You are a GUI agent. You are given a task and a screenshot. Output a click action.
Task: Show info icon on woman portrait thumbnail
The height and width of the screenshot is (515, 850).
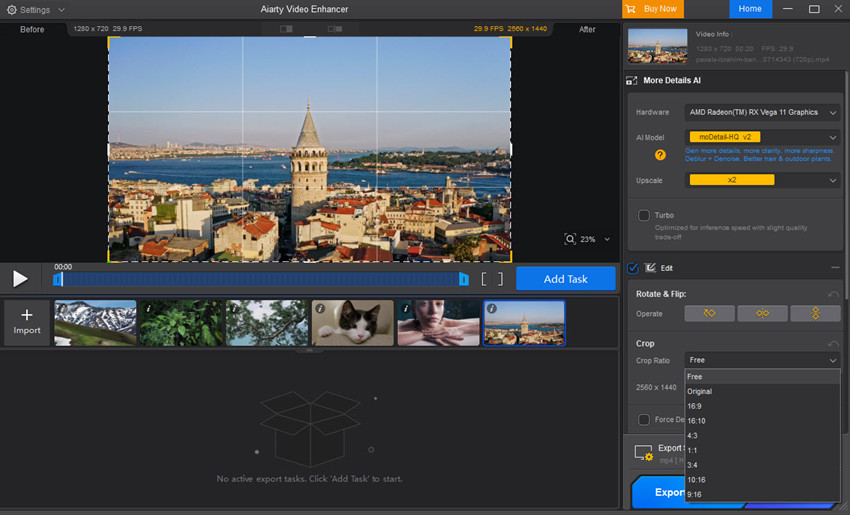click(x=406, y=308)
